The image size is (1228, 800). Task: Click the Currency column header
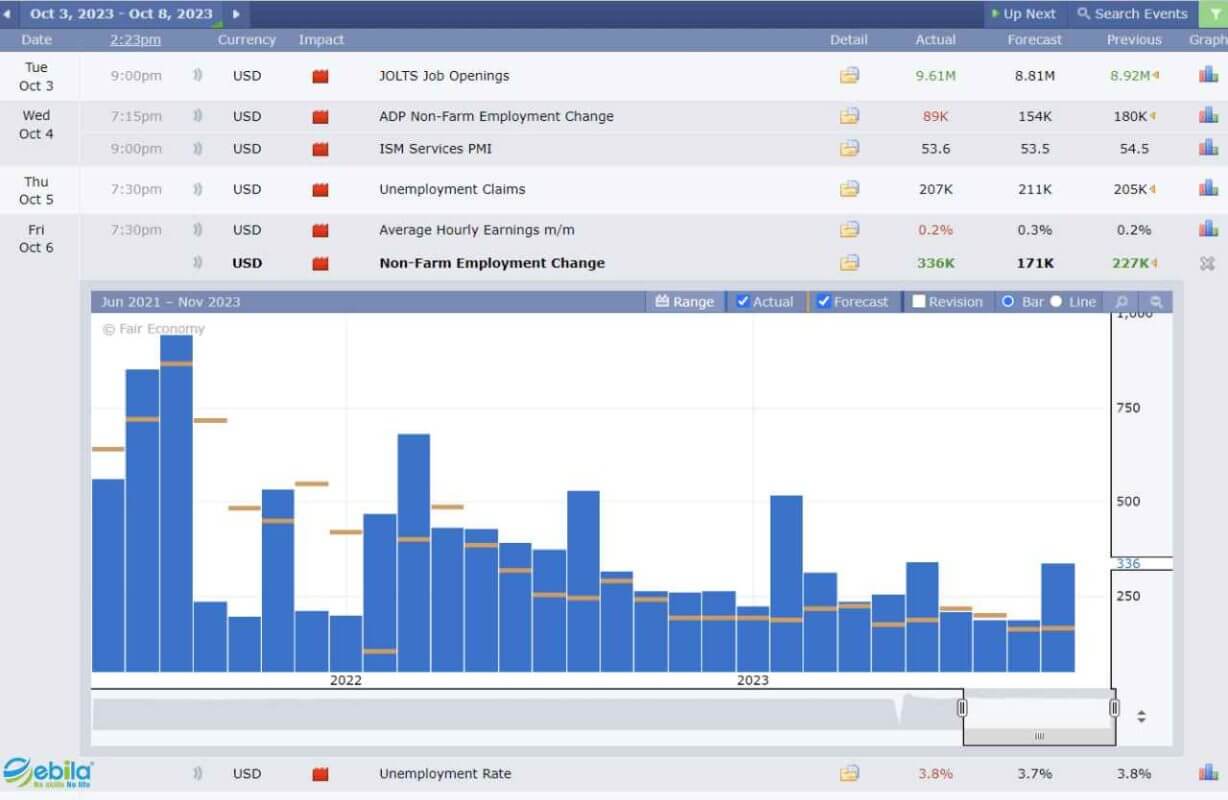[x=247, y=40]
